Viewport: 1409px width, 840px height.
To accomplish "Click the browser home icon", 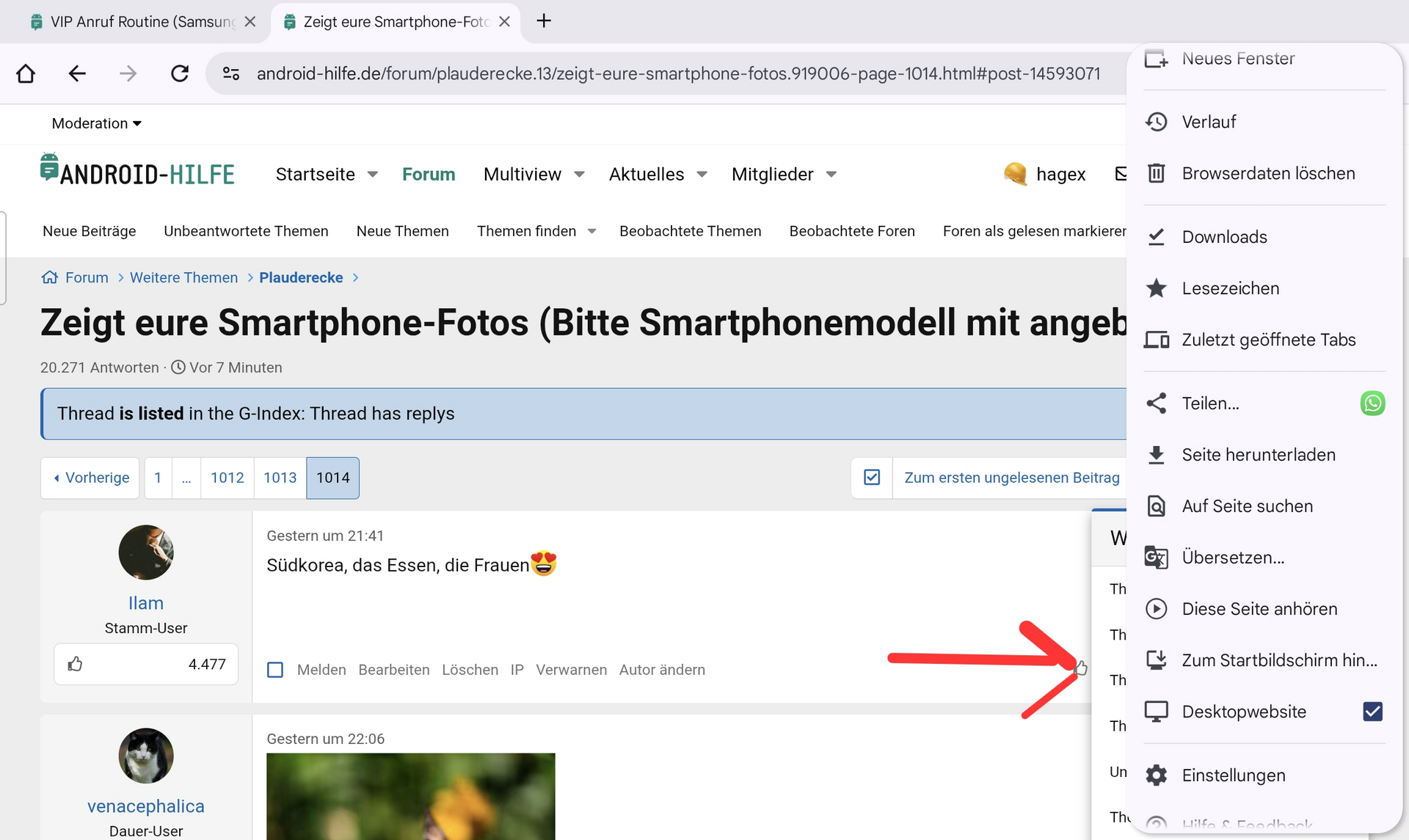I will point(26,73).
